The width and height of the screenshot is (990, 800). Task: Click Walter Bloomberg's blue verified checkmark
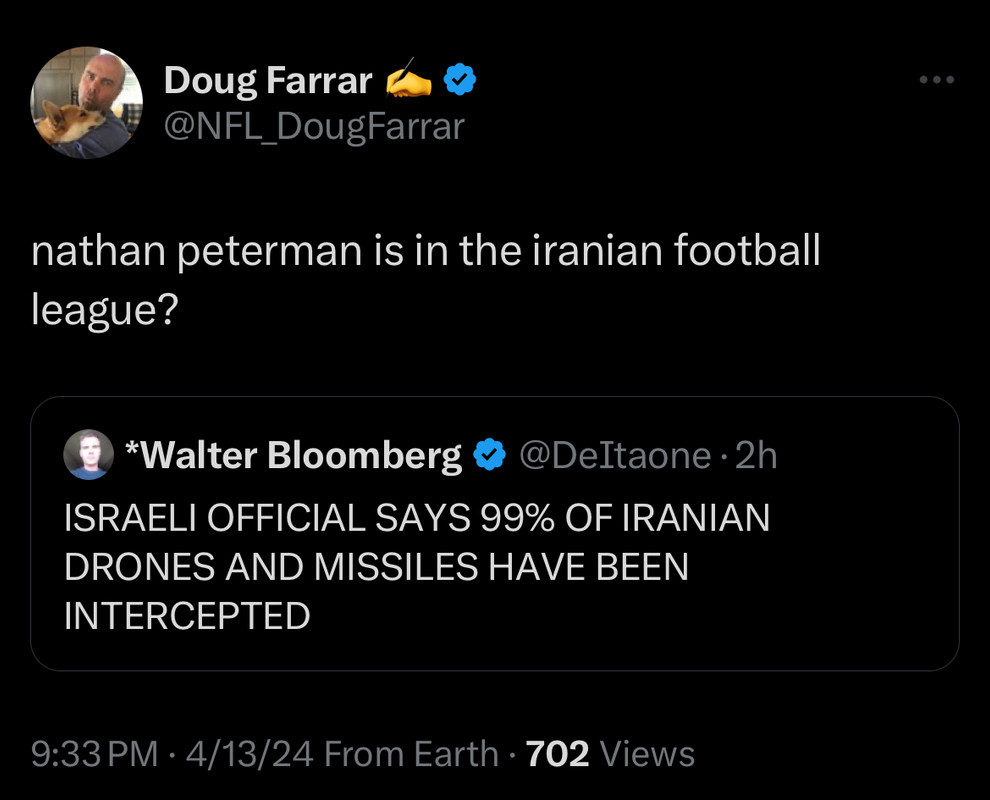[488, 455]
